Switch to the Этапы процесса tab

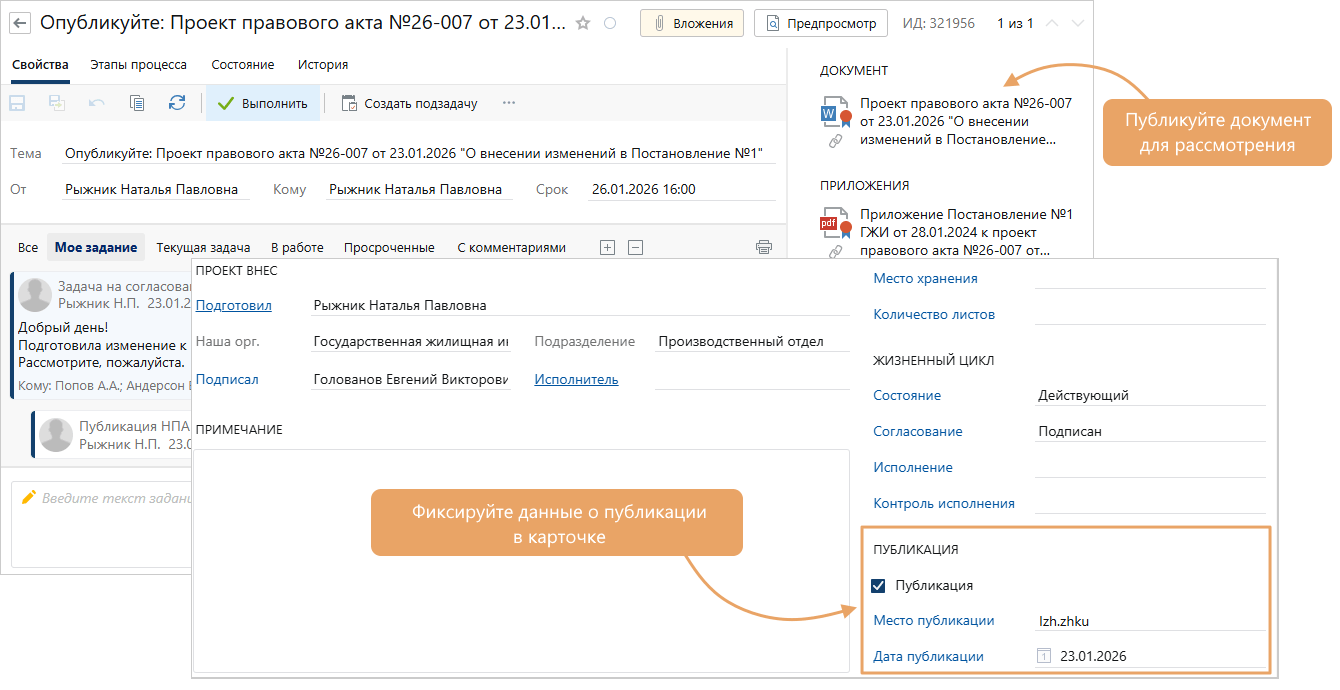tap(138, 65)
